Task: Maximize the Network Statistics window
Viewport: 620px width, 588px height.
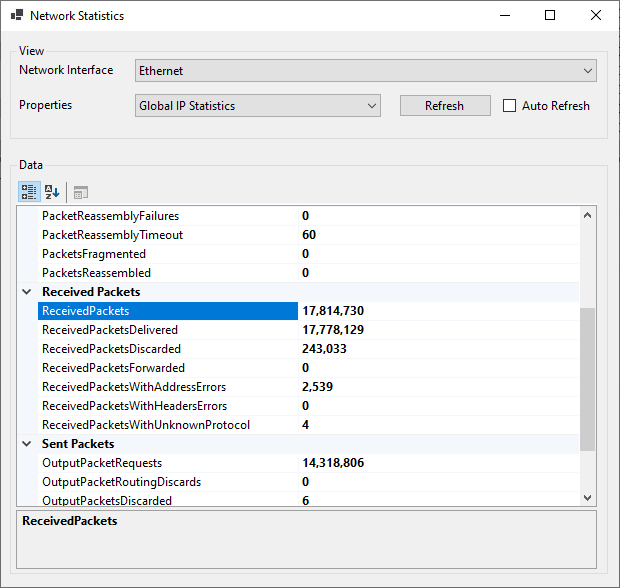Action: [x=550, y=15]
